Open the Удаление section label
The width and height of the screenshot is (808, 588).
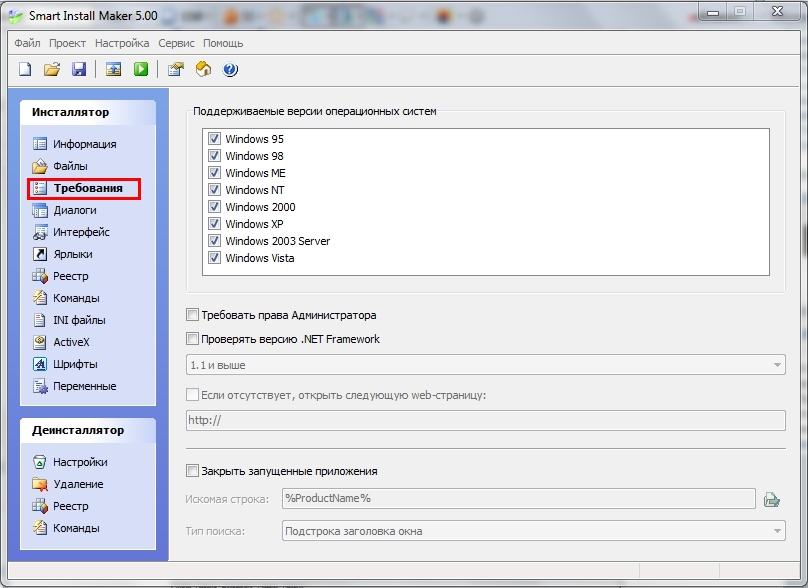pyautogui.click(x=78, y=484)
